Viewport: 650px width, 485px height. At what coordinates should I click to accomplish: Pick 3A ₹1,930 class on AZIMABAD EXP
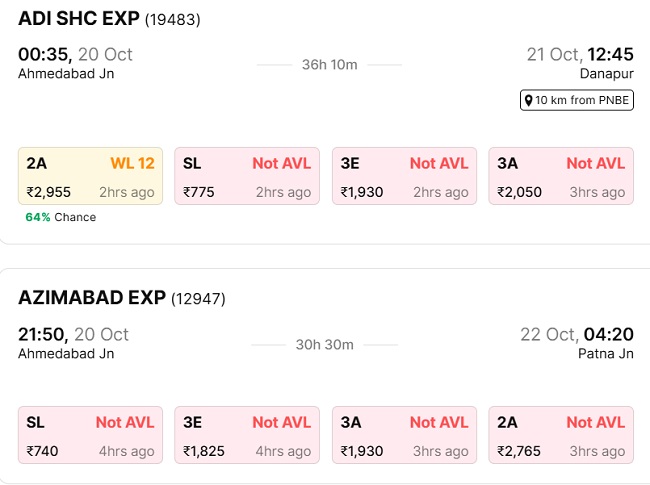404,436
